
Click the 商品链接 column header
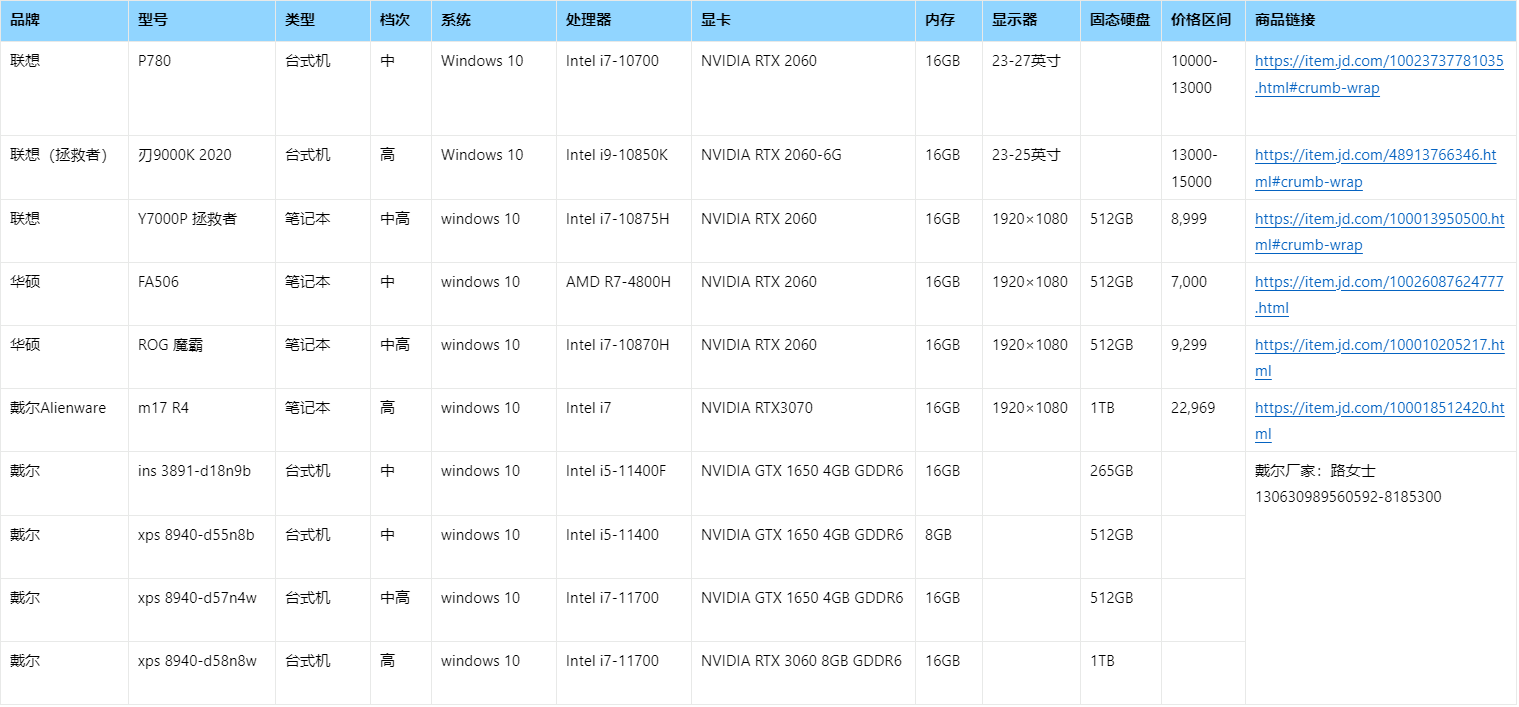tap(1285, 20)
